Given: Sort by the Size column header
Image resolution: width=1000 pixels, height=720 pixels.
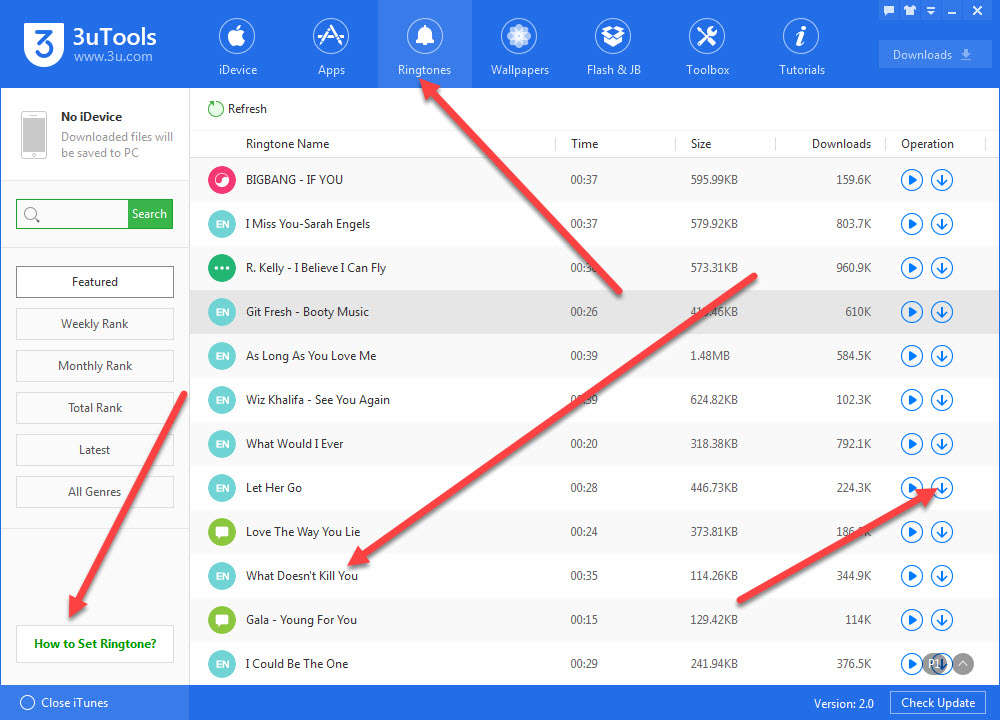Looking at the screenshot, I should [701, 144].
